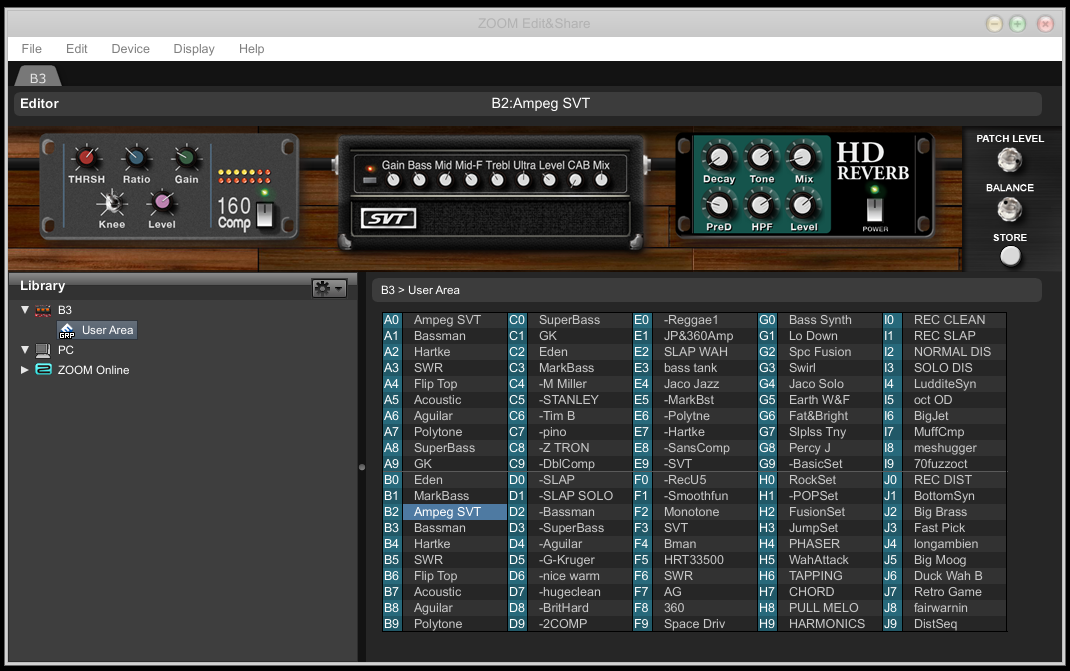This screenshot has width=1070, height=671.
Task: Open the File menu
Action: tap(31, 48)
